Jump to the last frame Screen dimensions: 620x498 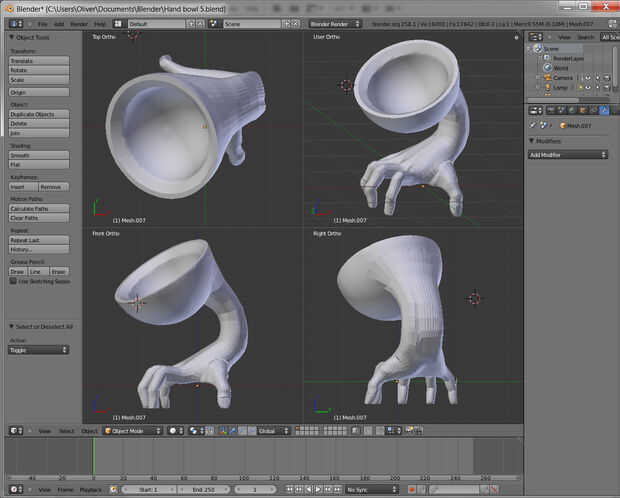337,489
